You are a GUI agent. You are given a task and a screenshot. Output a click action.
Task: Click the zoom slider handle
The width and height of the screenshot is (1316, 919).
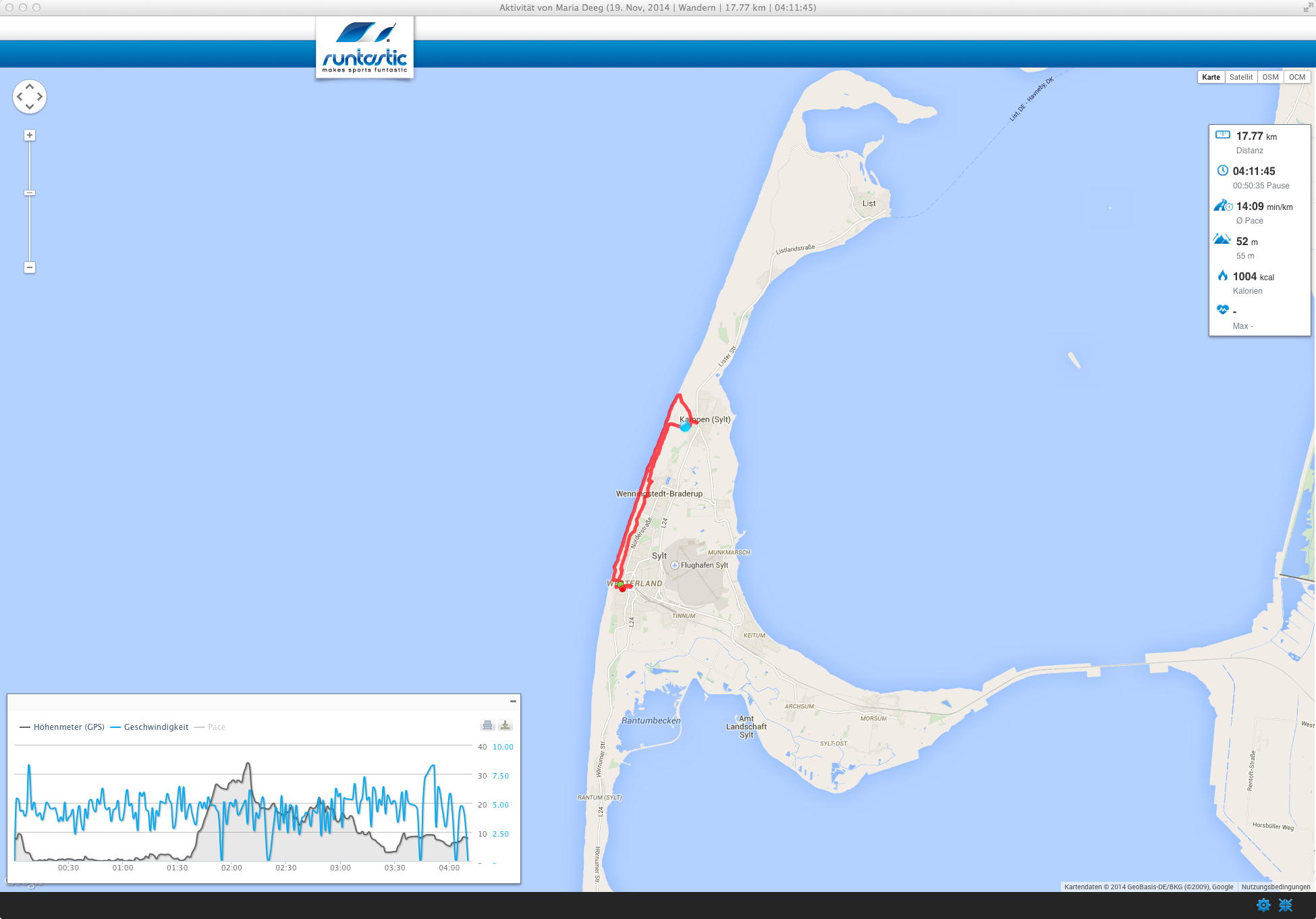(x=30, y=193)
